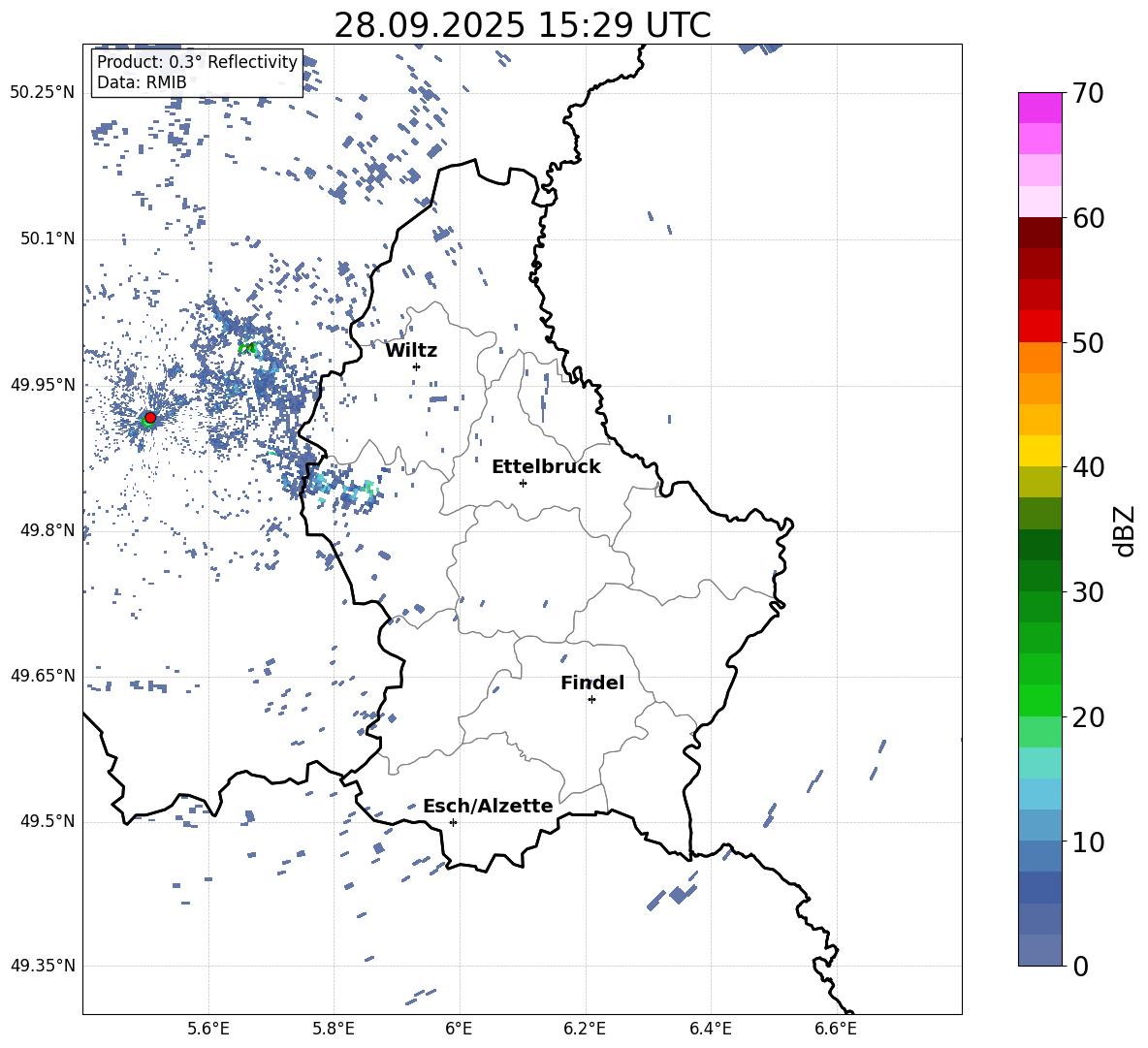Viewport: 1148px width, 1048px height.
Task: Click the dBZ colorbar axis label
Action: pos(1126,530)
